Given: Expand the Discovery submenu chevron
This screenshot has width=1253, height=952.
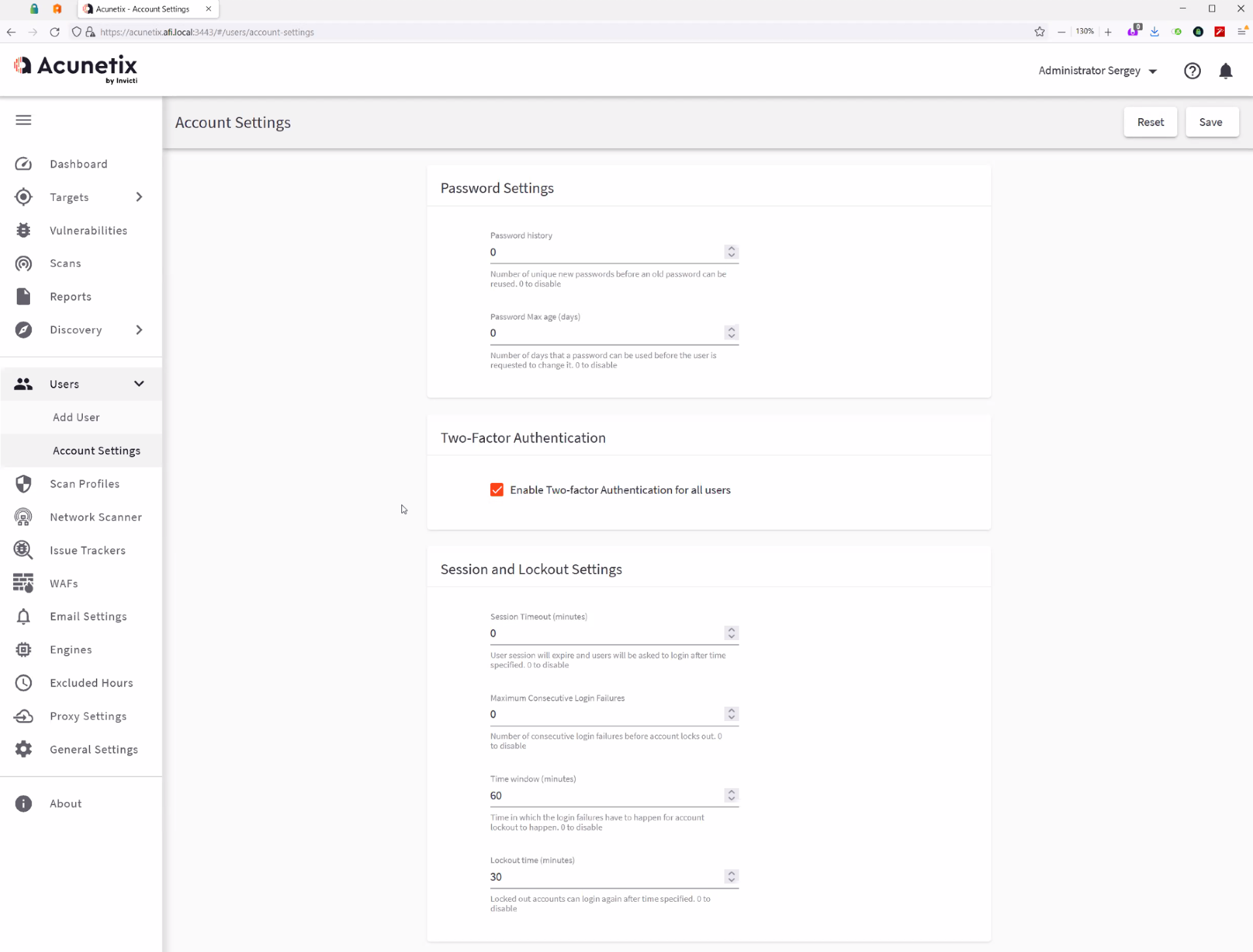Looking at the screenshot, I should click(x=139, y=330).
